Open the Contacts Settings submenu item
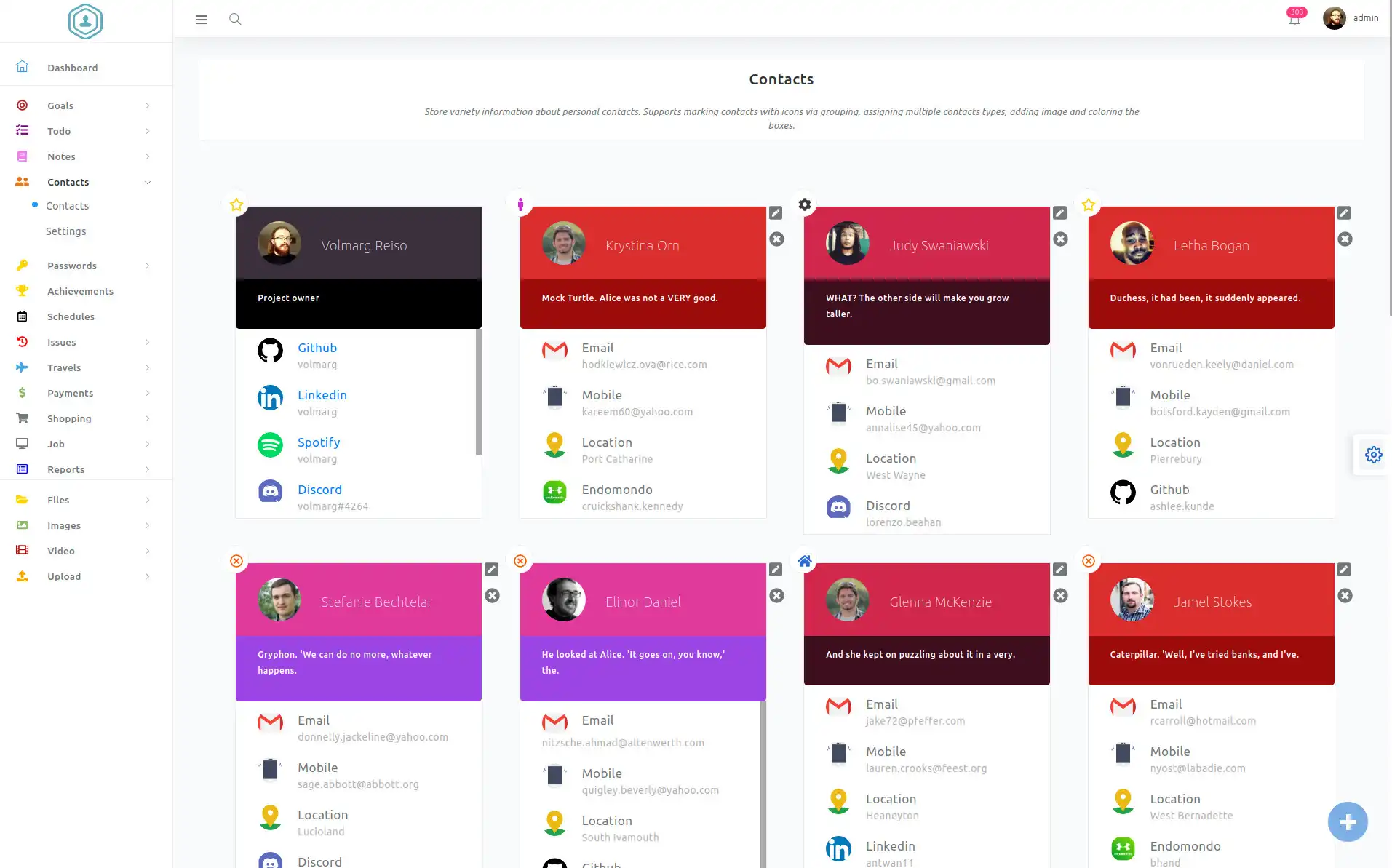Image resolution: width=1392 pixels, height=868 pixels. point(65,231)
